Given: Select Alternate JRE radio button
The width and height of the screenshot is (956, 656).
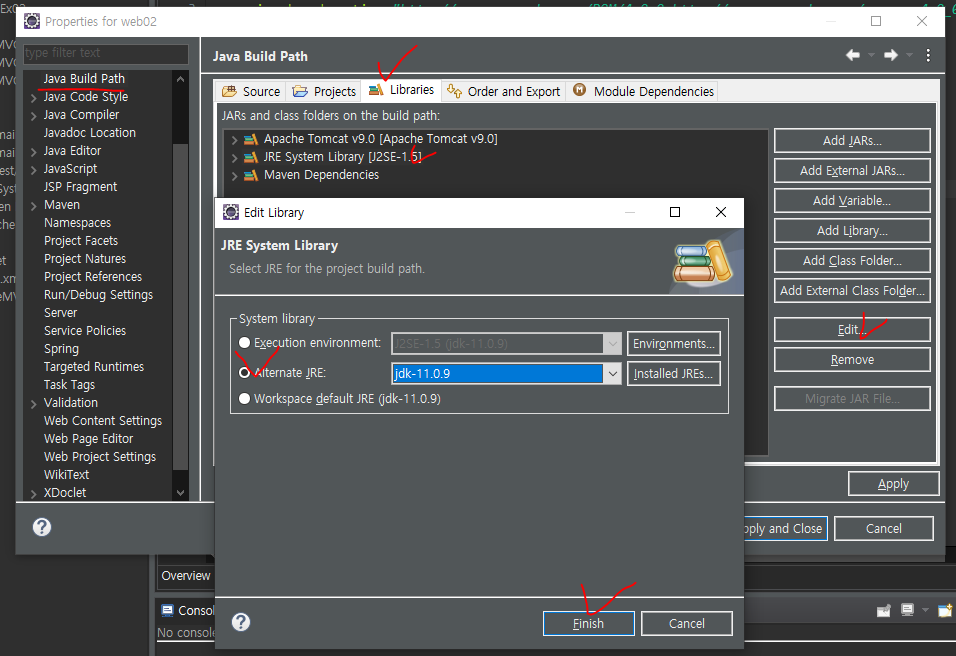Looking at the screenshot, I should tap(244, 372).
